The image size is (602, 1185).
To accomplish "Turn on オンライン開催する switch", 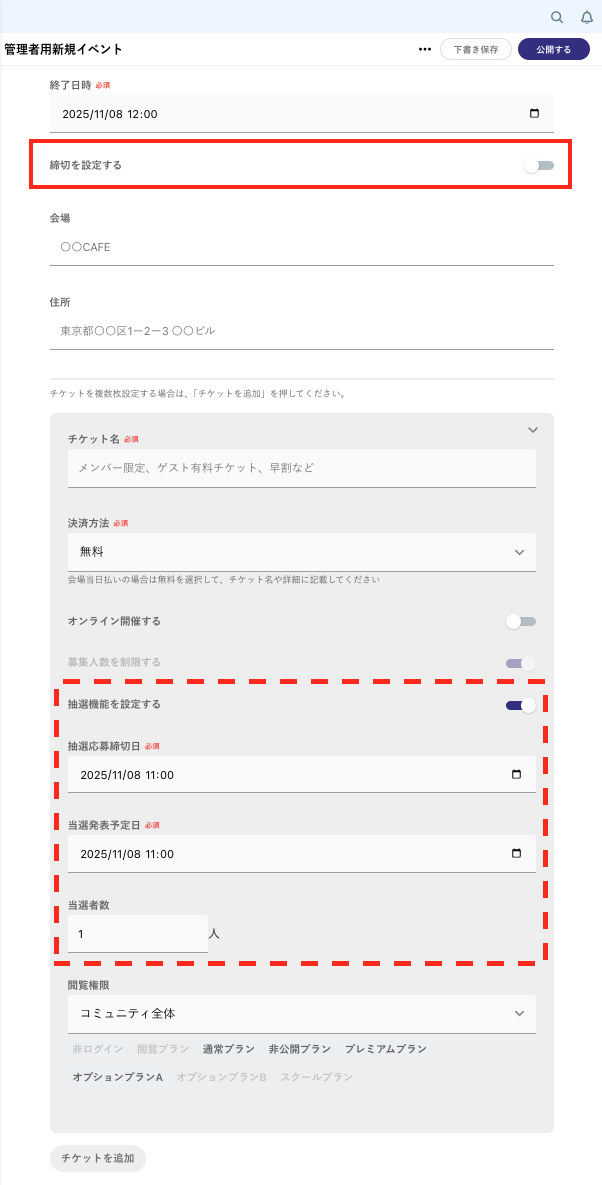I will [521, 621].
